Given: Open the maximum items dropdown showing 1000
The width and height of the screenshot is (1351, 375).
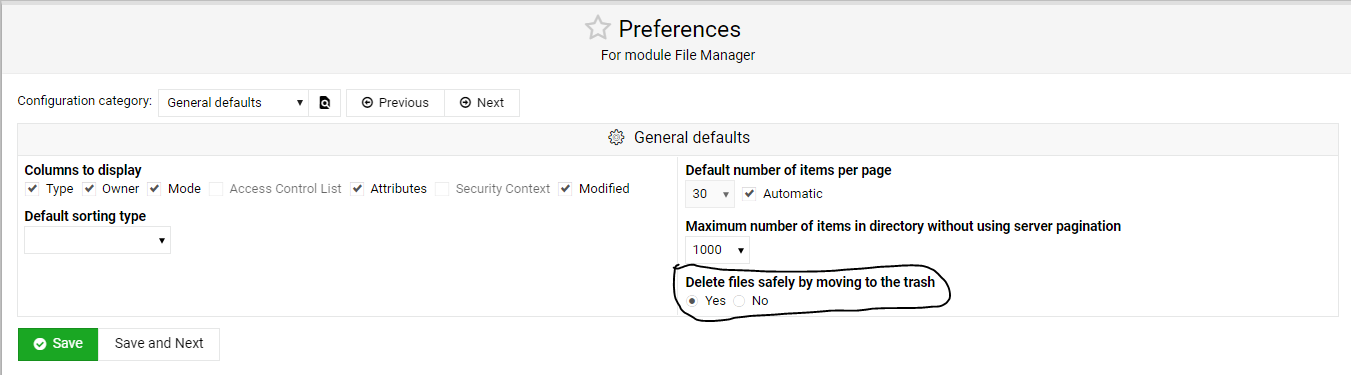Looking at the screenshot, I should pos(717,250).
